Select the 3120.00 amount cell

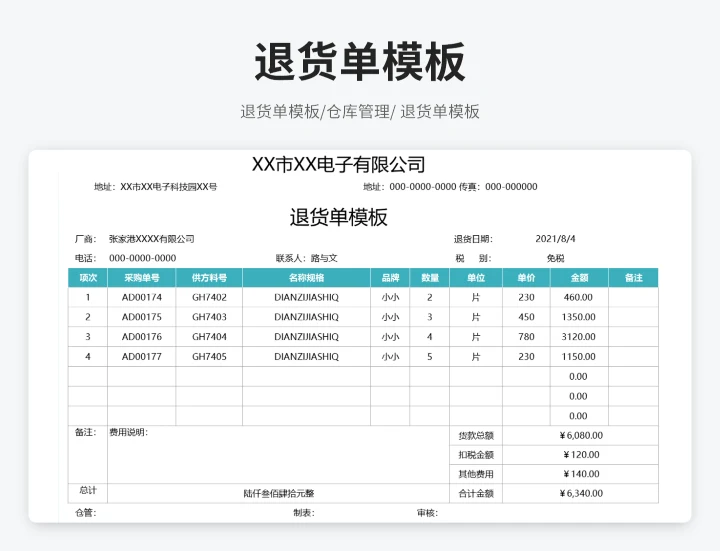tap(578, 337)
